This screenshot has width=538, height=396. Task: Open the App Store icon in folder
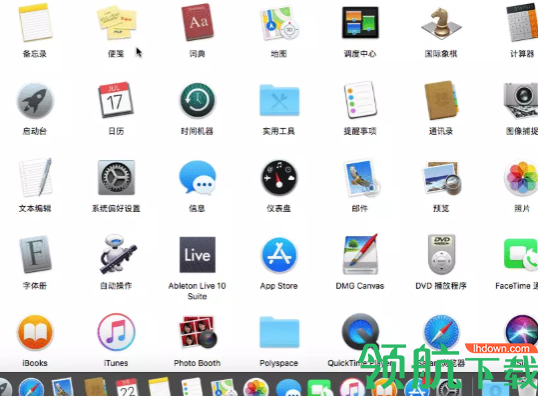[x=279, y=255]
